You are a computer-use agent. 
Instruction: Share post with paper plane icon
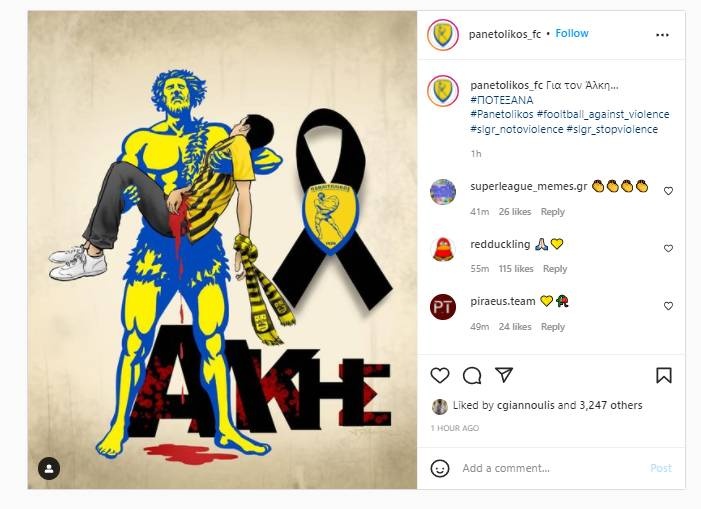click(x=504, y=375)
